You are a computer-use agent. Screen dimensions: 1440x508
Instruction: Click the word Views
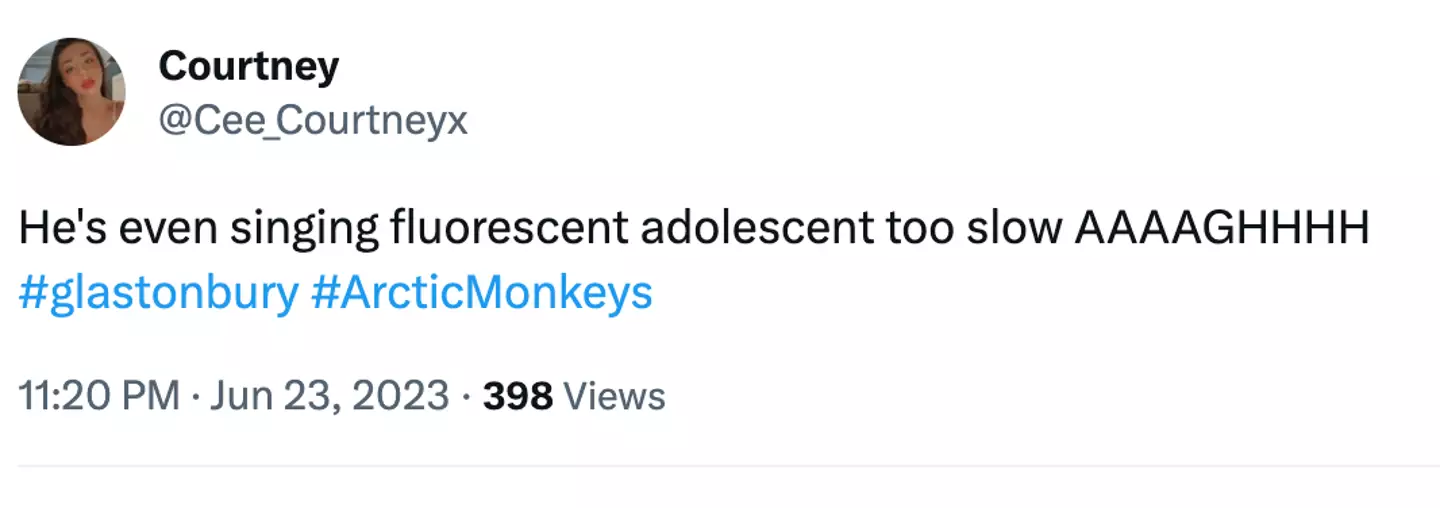[615, 396]
